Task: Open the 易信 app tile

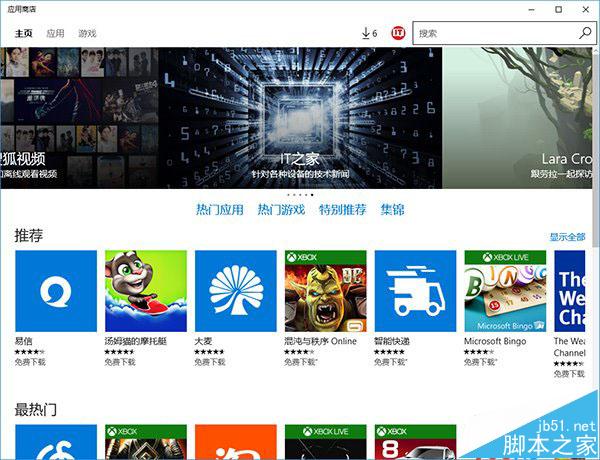Action: (56, 291)
